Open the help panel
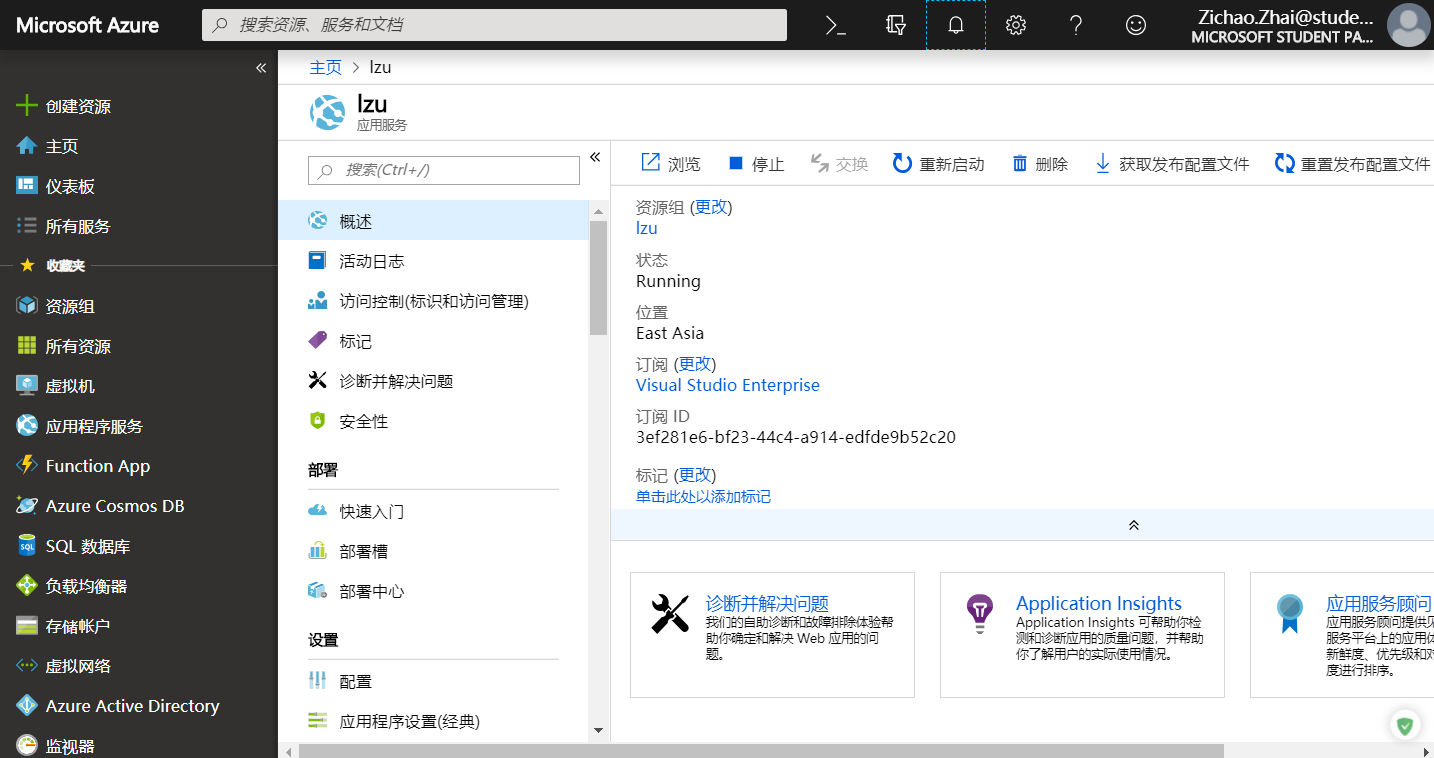 click(1076, 25)
